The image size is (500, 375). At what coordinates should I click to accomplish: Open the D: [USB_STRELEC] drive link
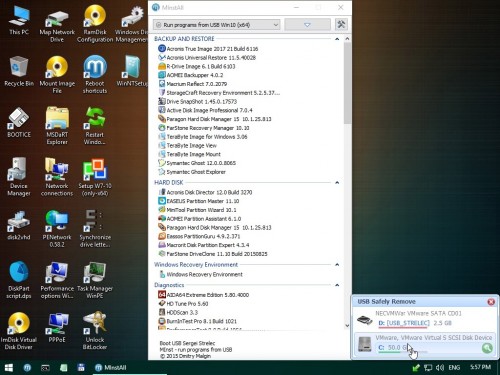pyautogui.click(x=404, y=323)
